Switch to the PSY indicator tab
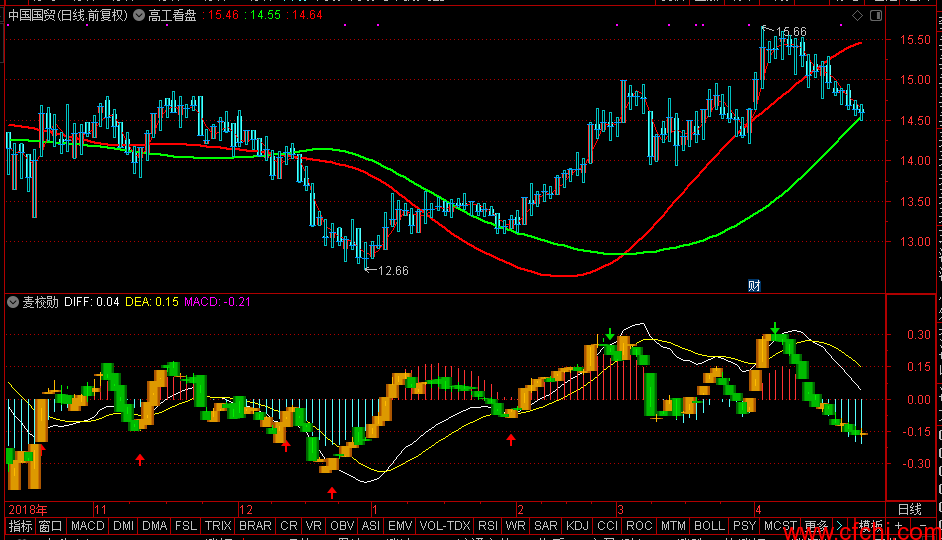The width and height of the screenshot is (942, 540). point(744,526)
